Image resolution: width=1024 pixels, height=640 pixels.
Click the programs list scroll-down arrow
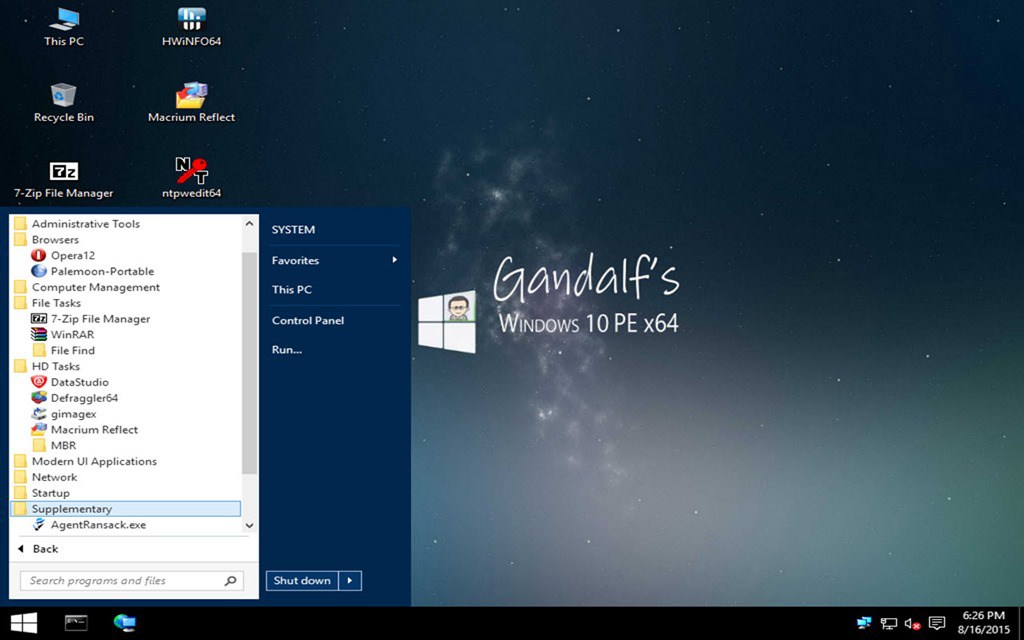(249, 525)
